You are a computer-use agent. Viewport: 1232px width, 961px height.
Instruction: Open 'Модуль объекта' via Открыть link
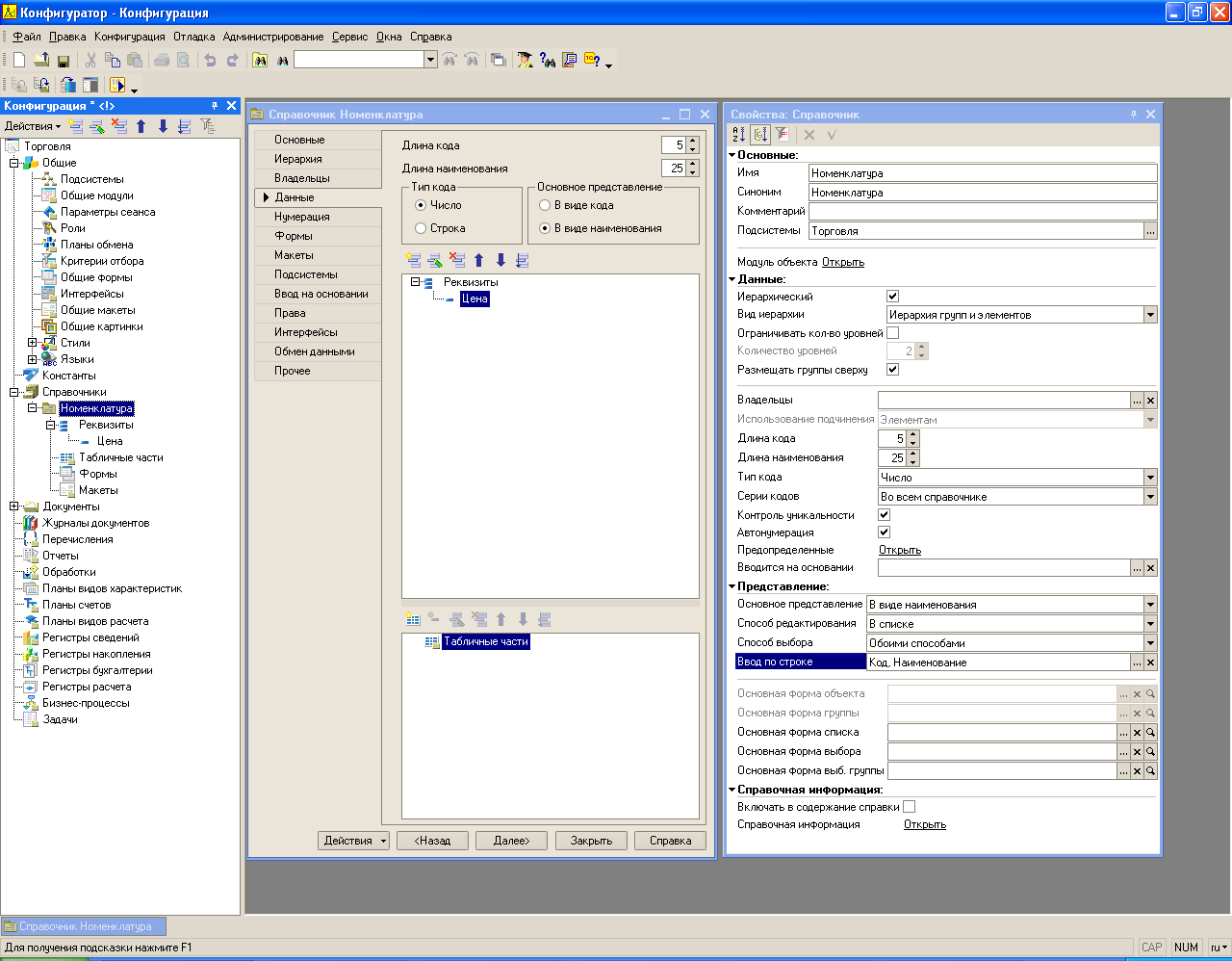843,262
